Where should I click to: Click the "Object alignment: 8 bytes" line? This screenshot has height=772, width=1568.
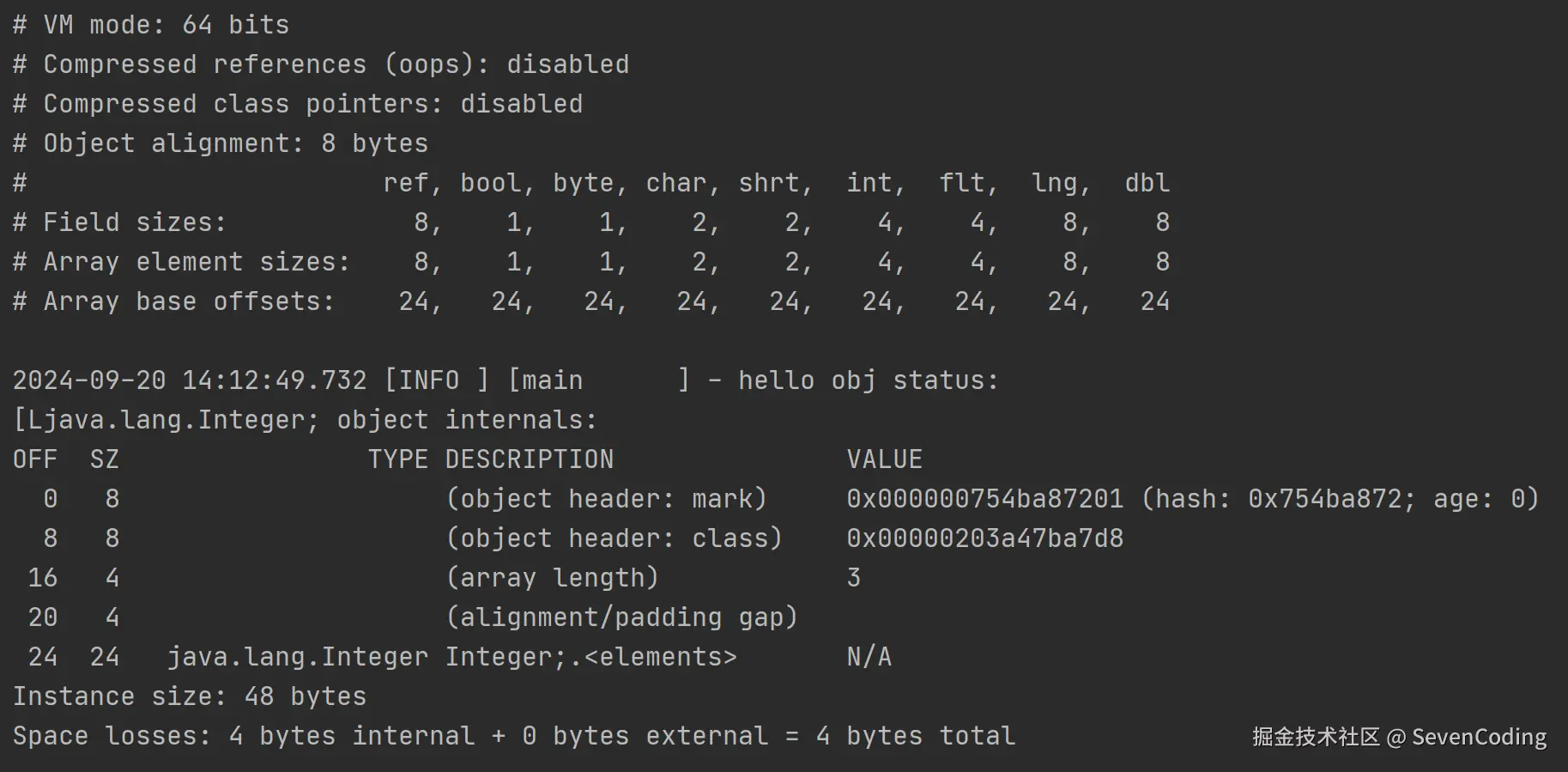221,143
